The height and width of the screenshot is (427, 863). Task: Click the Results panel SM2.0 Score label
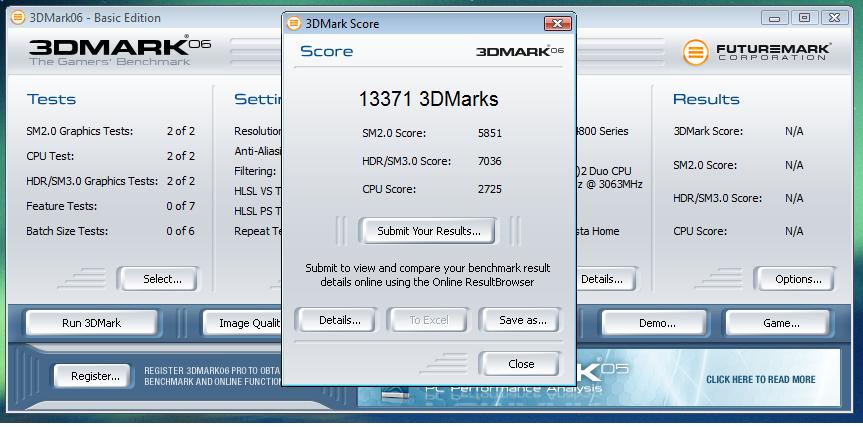coord(704,165)
